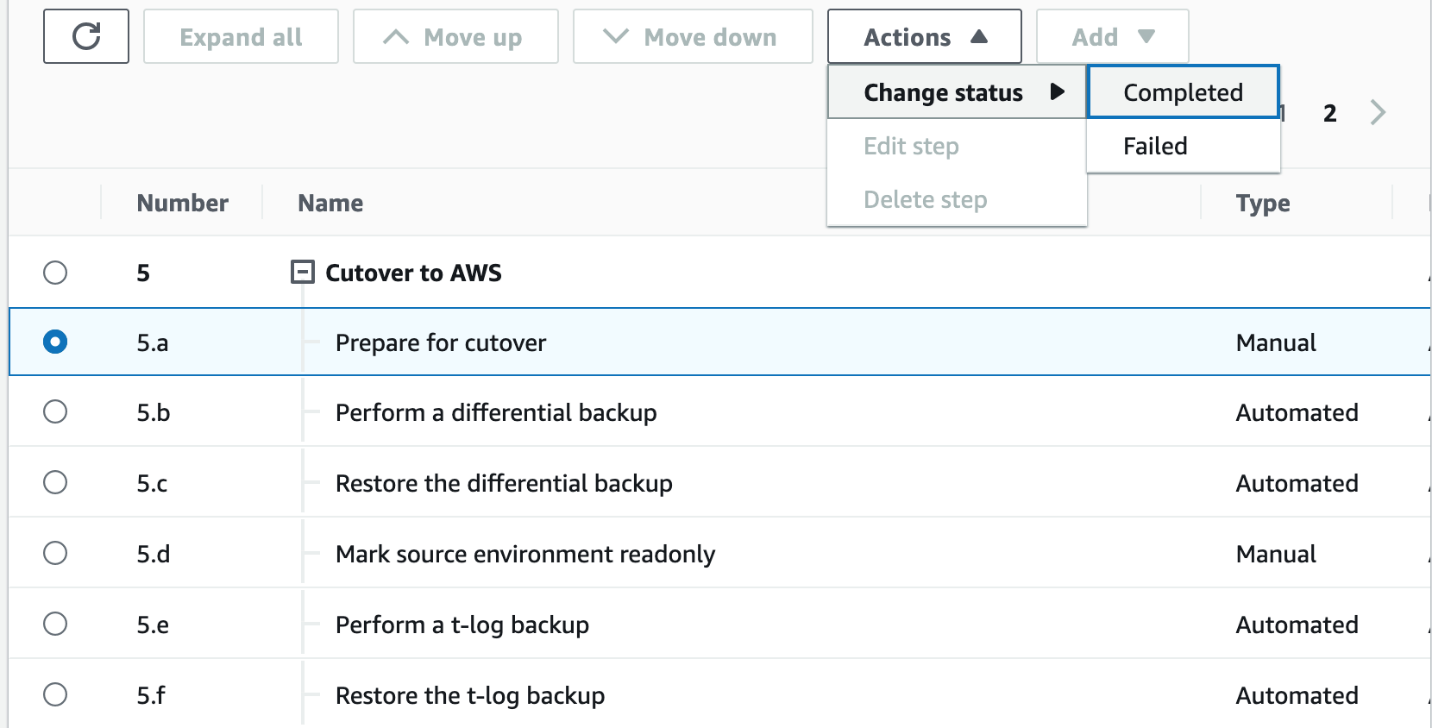
Task: Select radio button for step 5.c
Action: coord(55,483)
